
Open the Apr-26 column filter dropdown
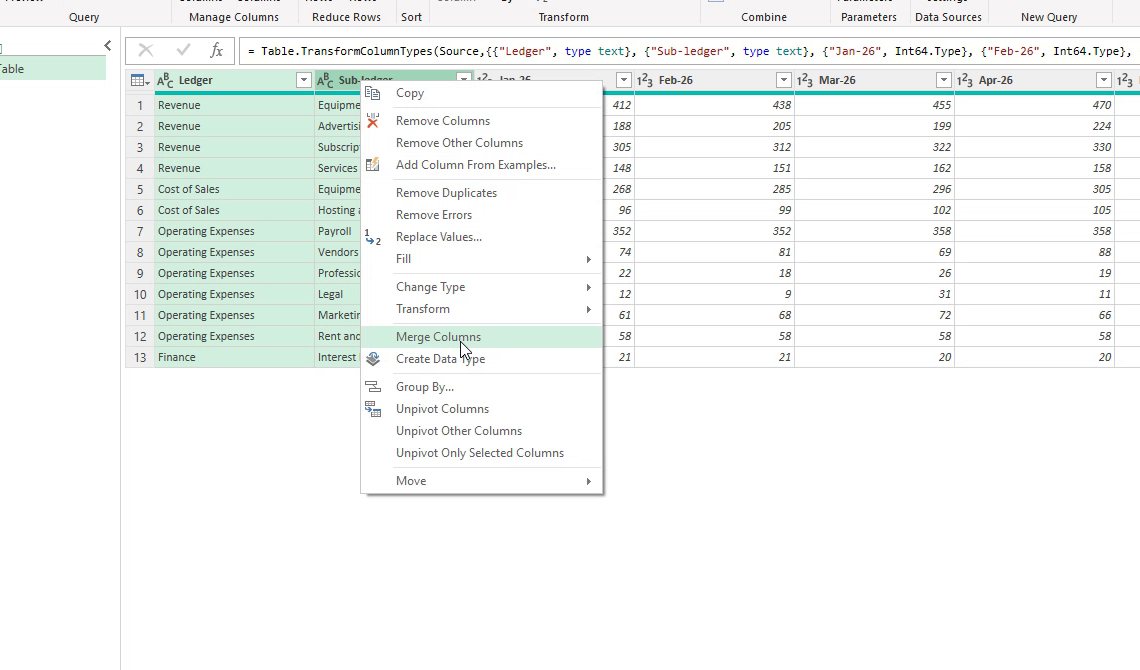[1104, 81]
